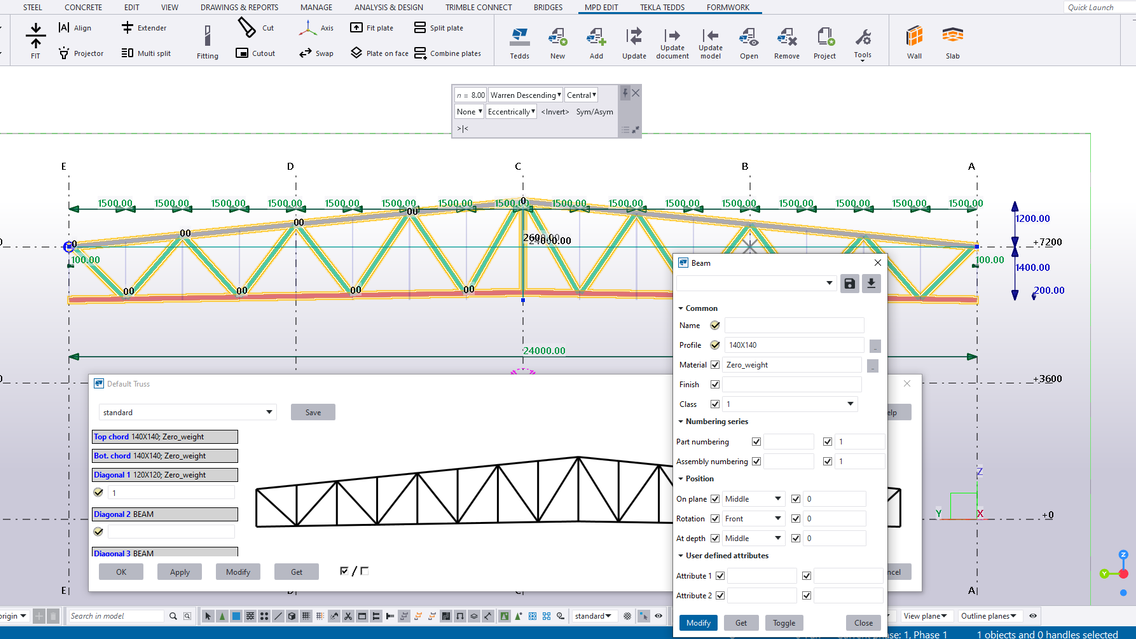The width and height of the screenshot is (1136, 639).
Task: Open the STEEL ribbon tab
Action: [x=33, y=7]
